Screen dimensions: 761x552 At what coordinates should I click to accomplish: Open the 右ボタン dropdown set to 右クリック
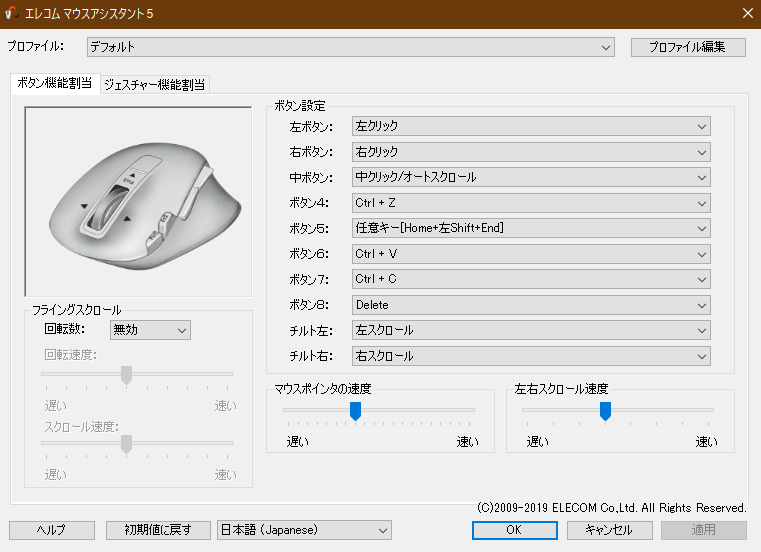click(x=531, y=152)
